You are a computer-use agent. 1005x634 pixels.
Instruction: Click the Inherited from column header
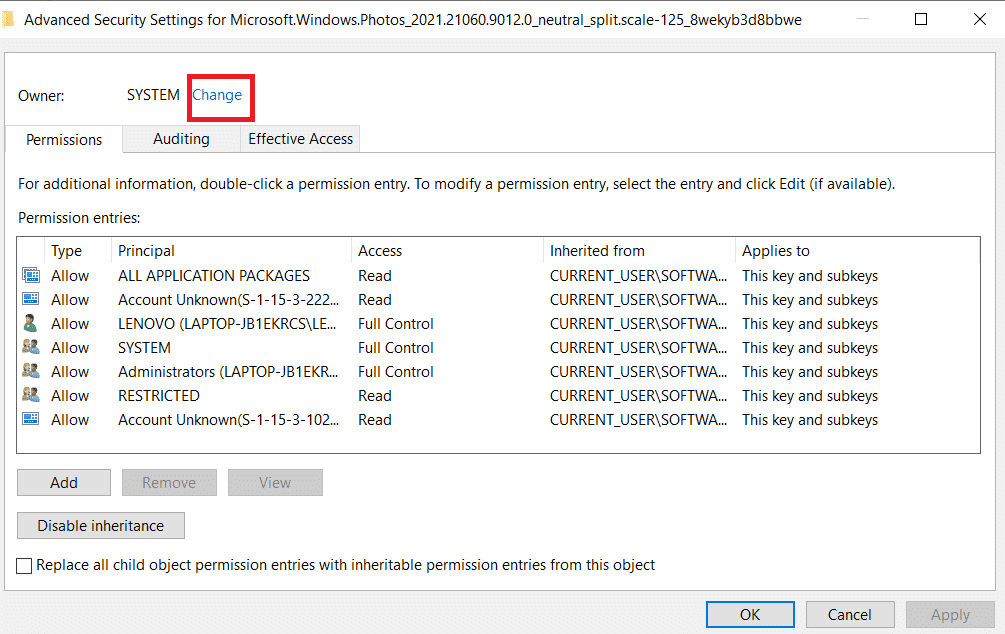click(x=597, y=251)
